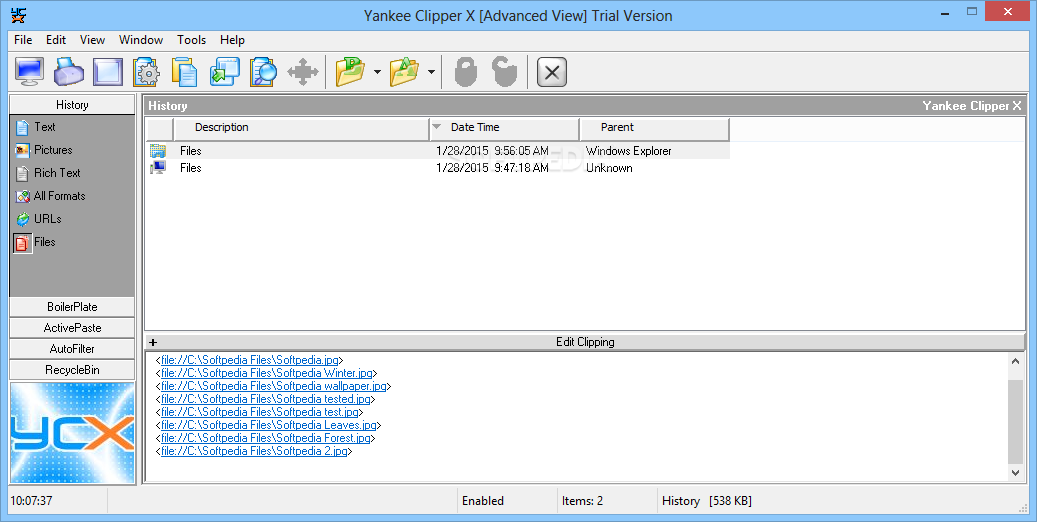Select All Formats filter in sidebar
Image resolution: width=1037 pixels, height=522 pixels.
[50, 196]
